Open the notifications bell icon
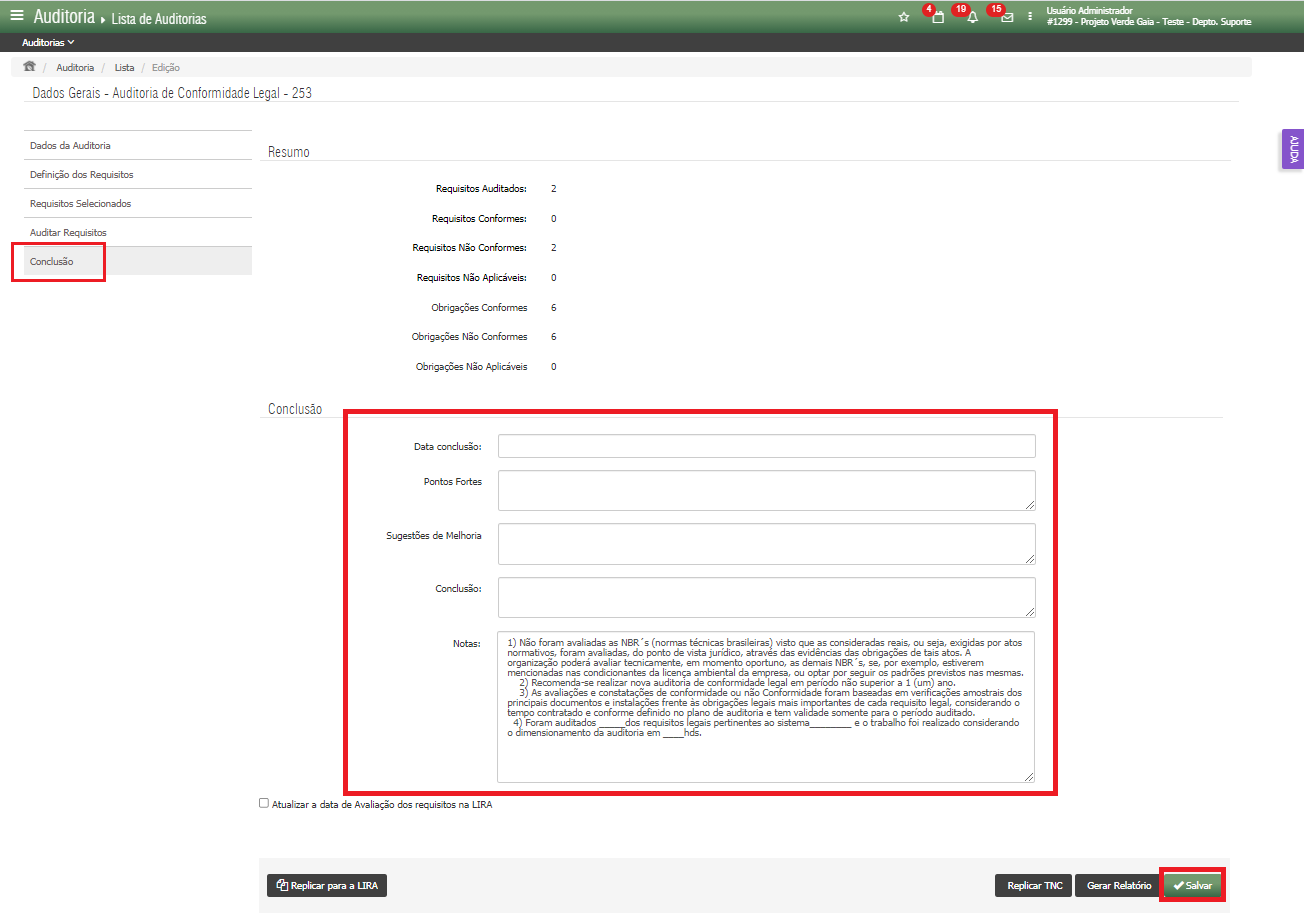 tap(972, 17)
